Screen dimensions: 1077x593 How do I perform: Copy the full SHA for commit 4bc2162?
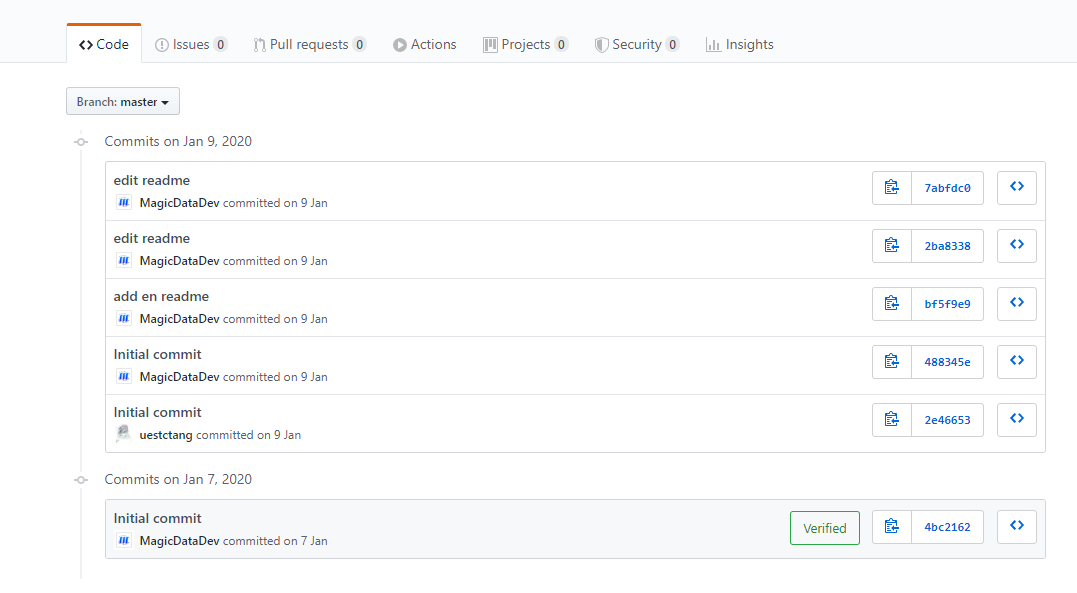coord(892,527)
